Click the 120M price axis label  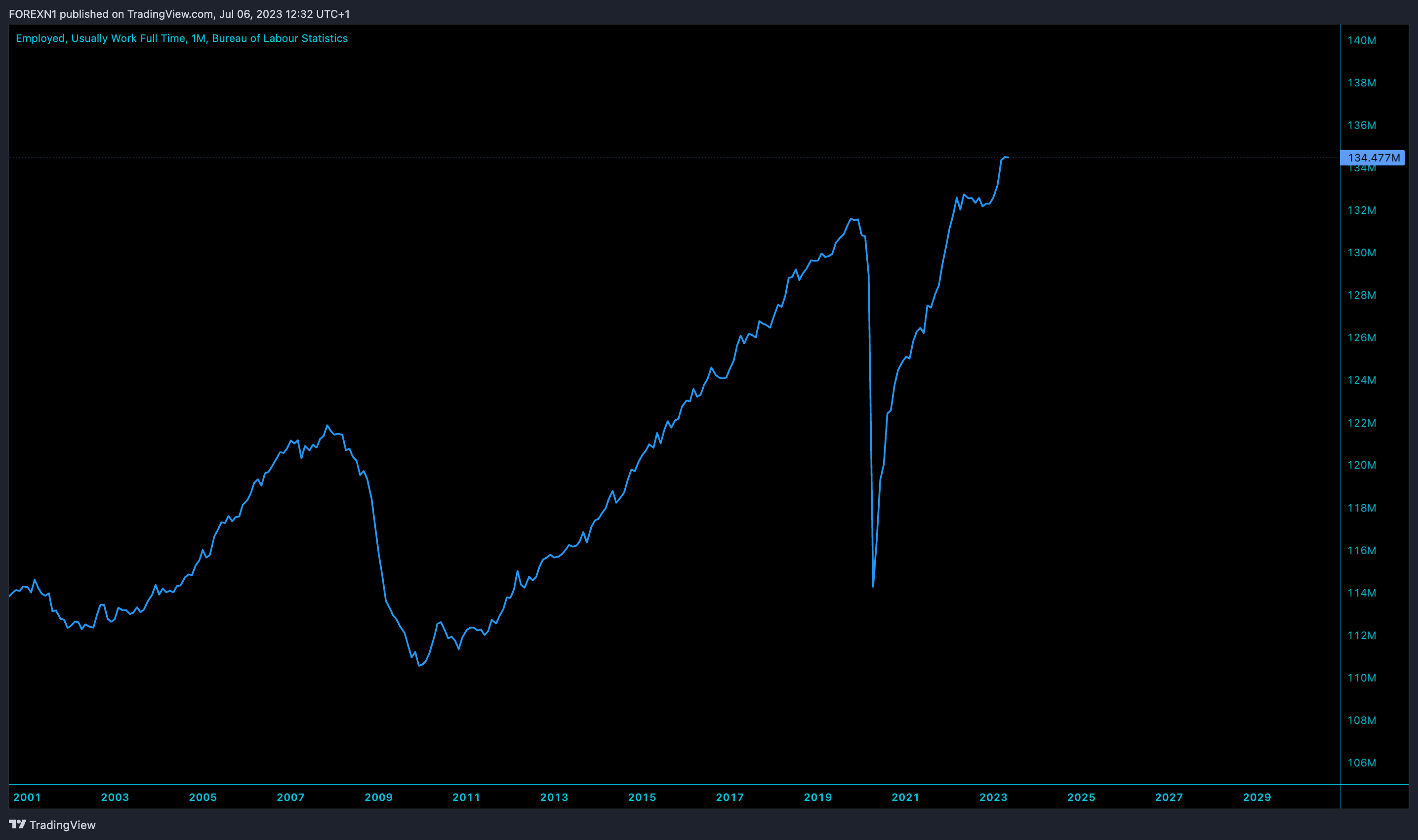click(x=1361, y=465)
